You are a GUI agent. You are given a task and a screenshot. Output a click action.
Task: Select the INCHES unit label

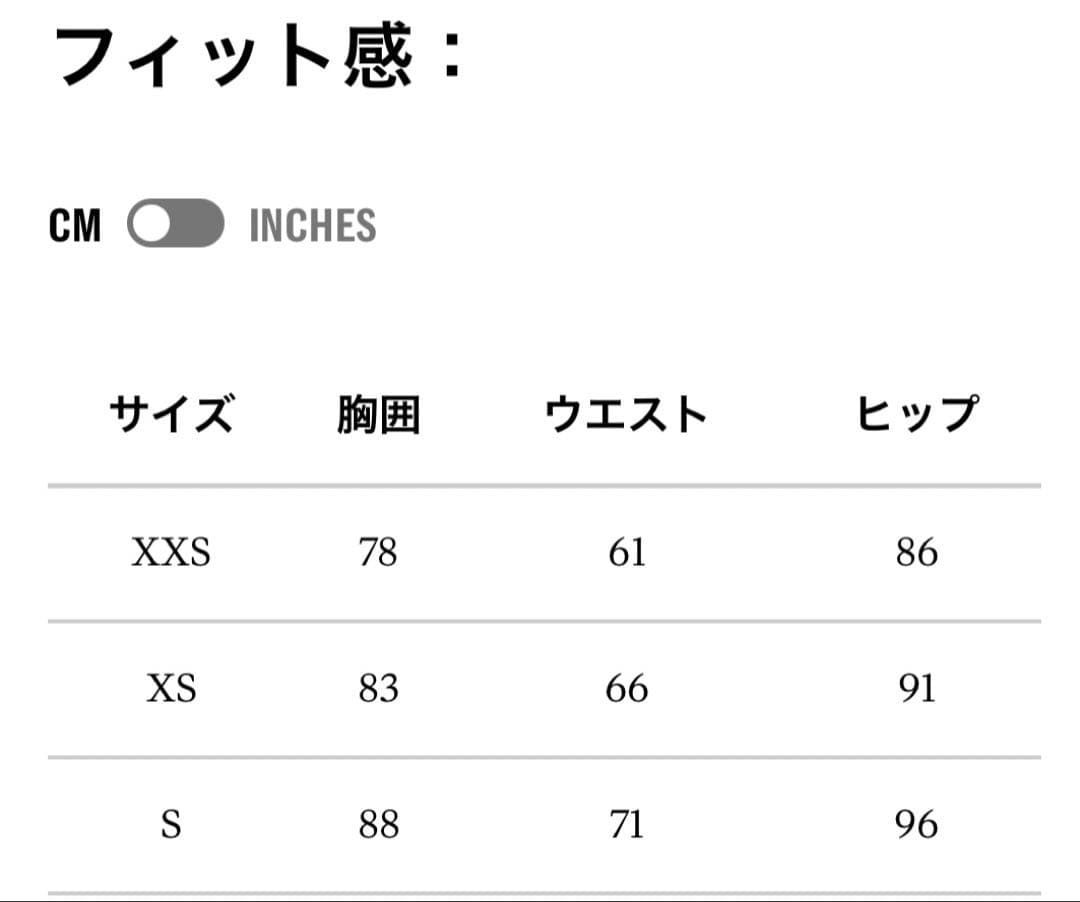pyautogui.click(x=311, y=225)
